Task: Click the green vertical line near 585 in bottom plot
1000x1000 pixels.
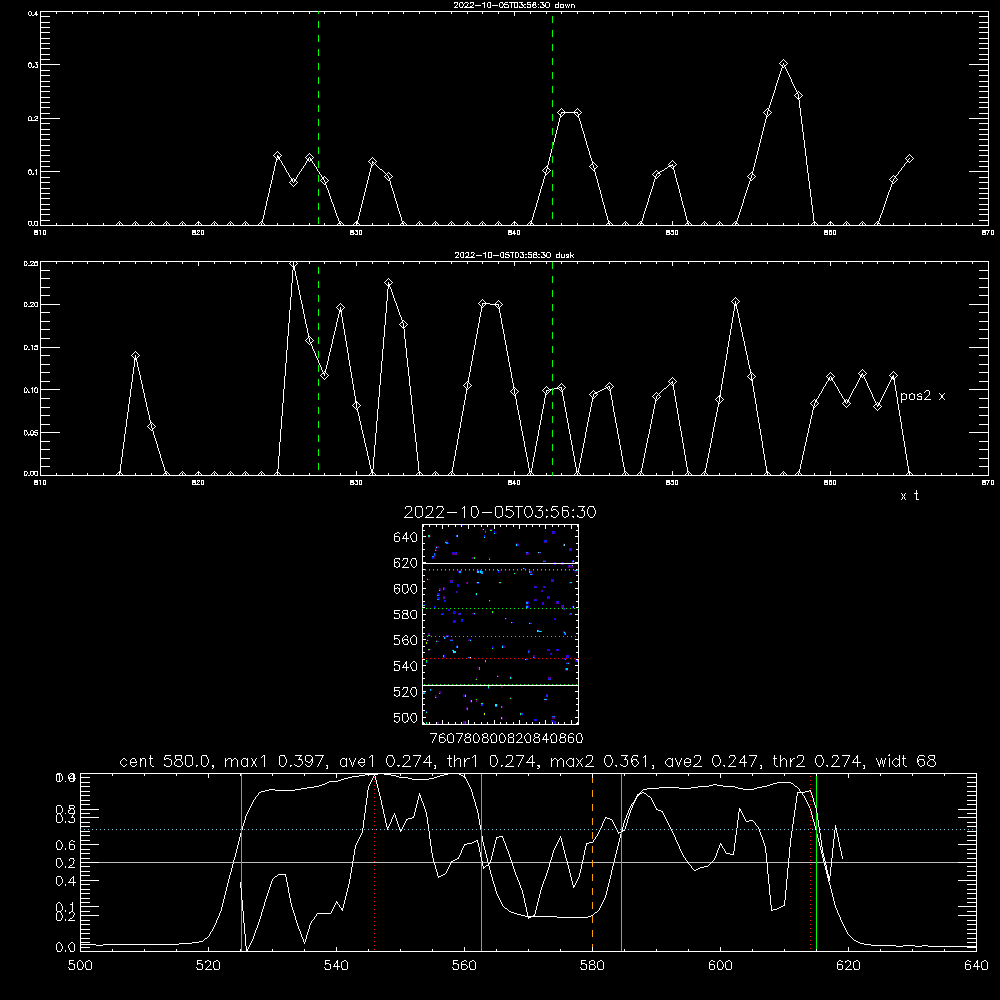Action: [x=621, y=862]
